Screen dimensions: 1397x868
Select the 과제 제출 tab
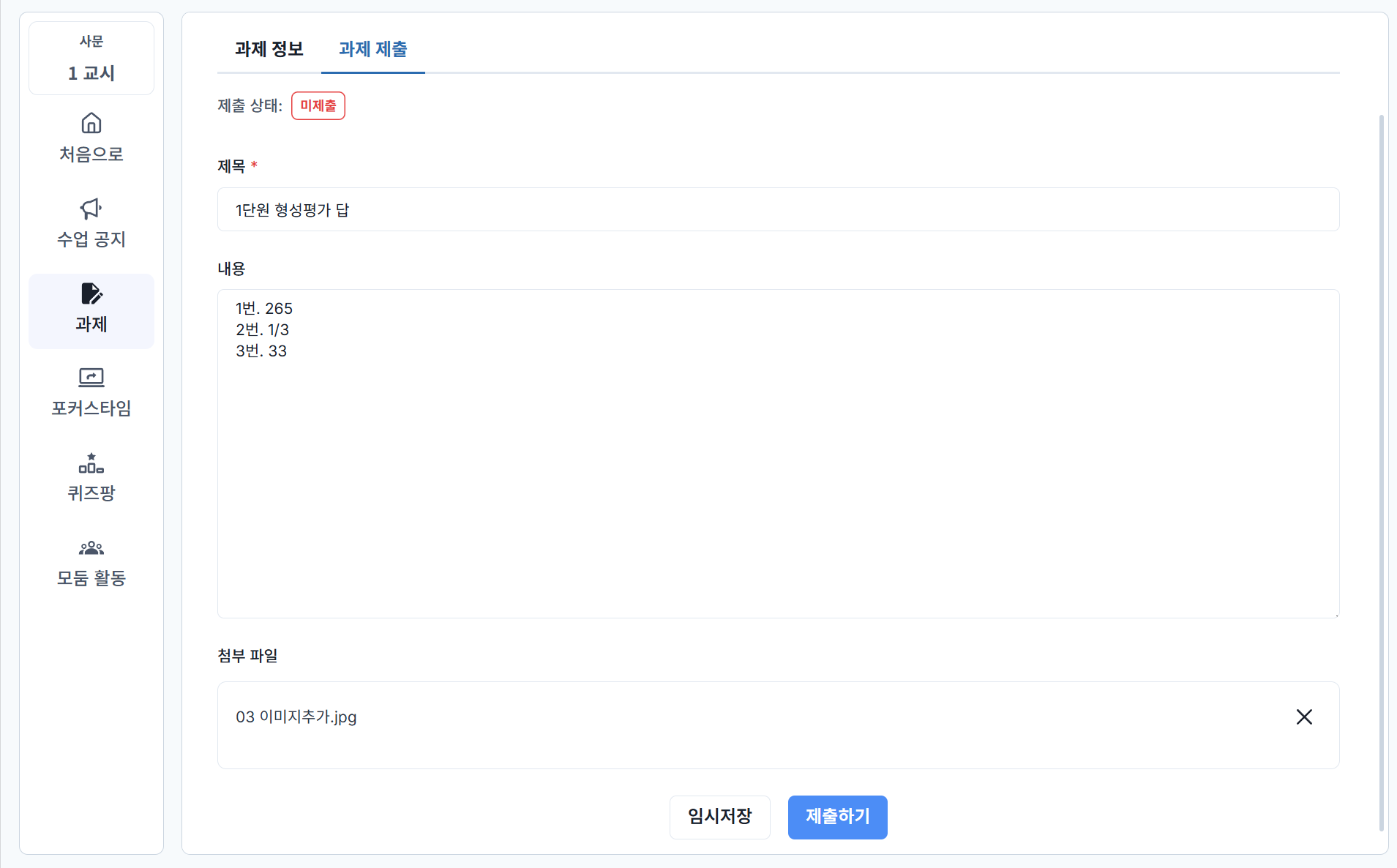coord(372,49)
